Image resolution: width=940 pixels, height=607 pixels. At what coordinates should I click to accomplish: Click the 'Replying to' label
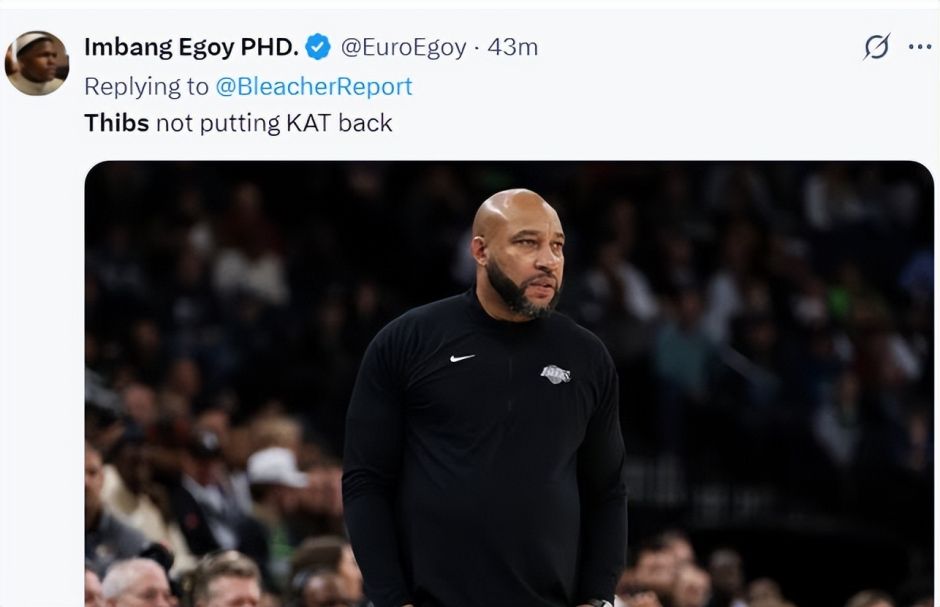(146, 87)
